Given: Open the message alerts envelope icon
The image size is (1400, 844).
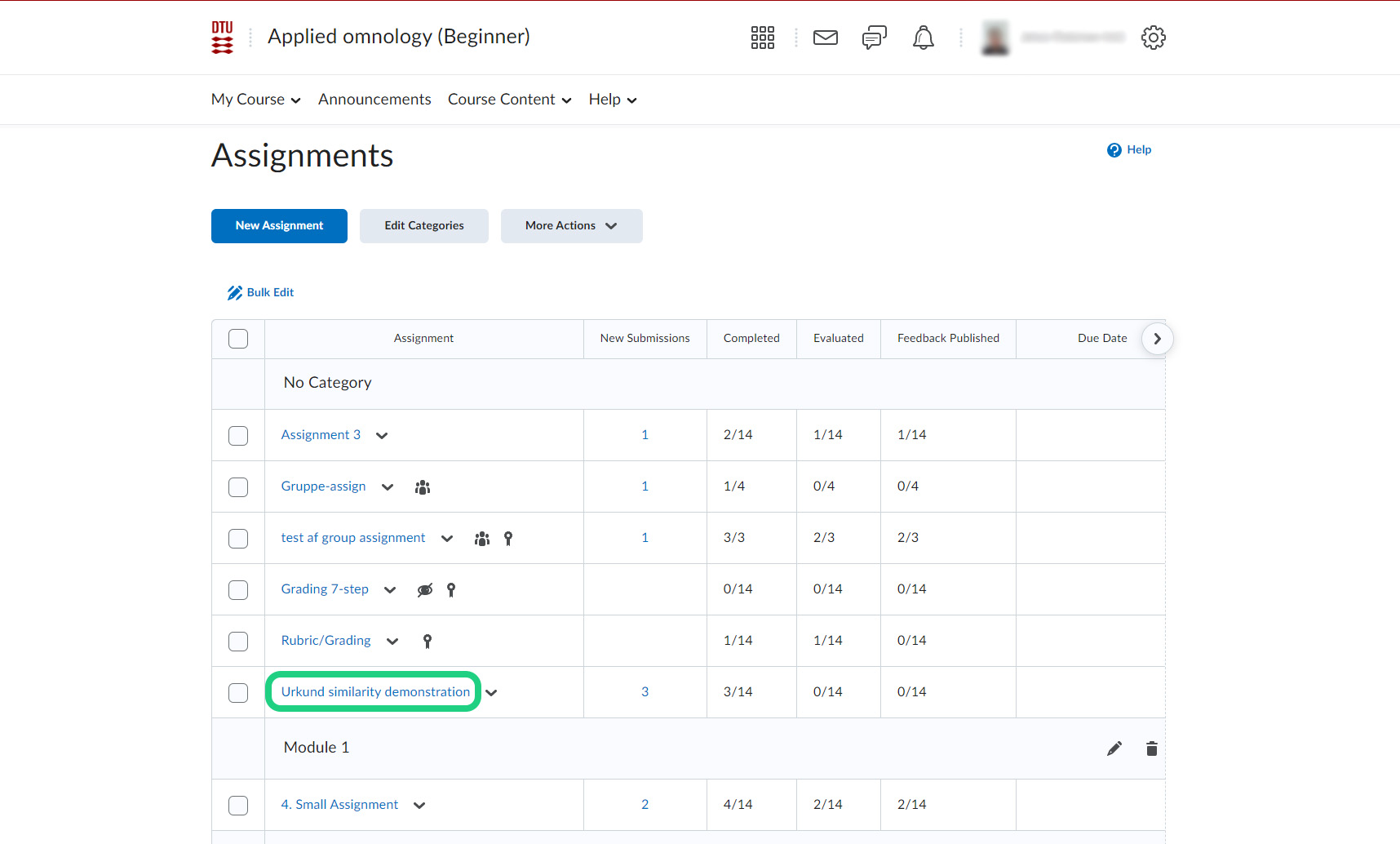Looking at the screenshot, I should pyautogui.click(x=825, y=38).
